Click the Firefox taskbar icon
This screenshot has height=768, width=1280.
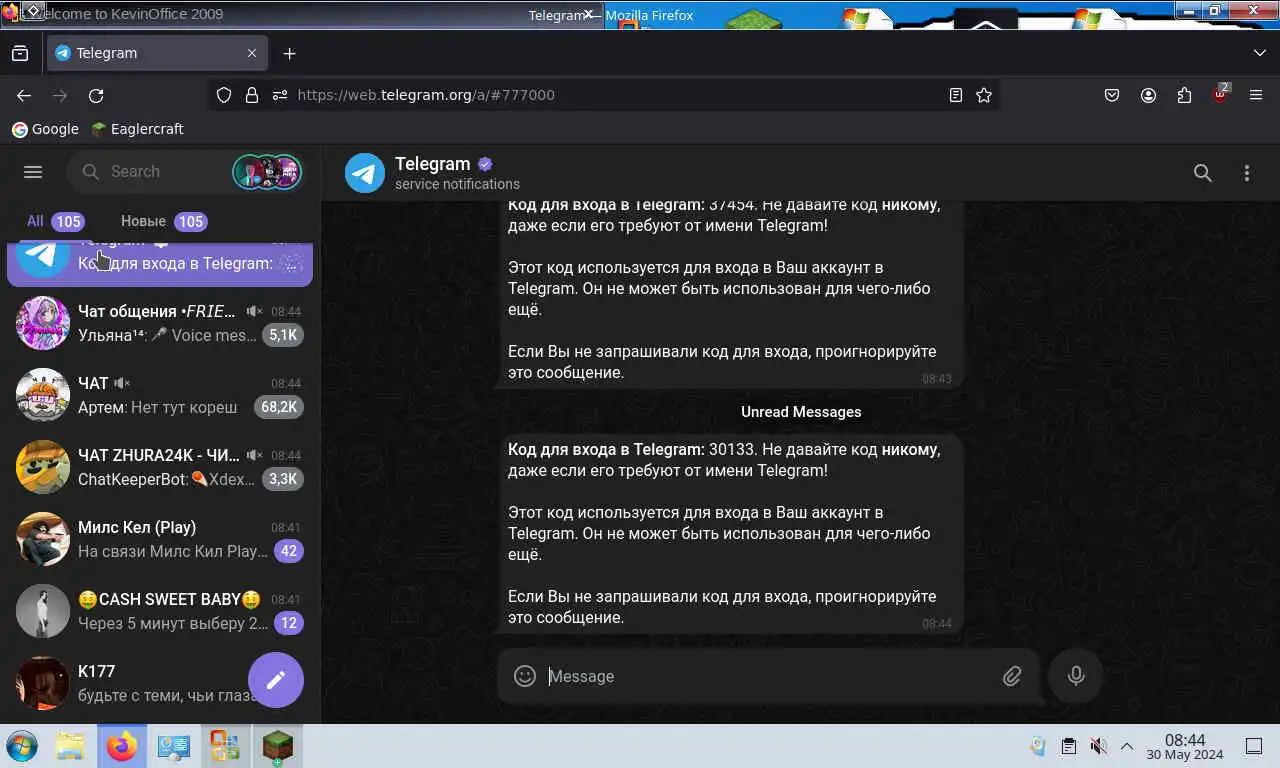tap(122, 746)
